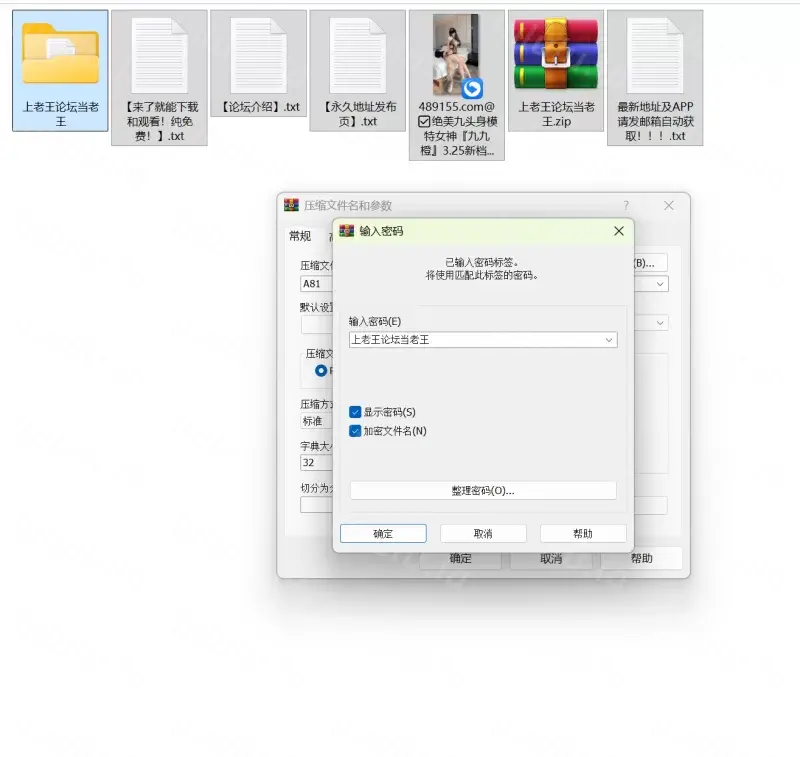Click the 压缩文件名和参数 title text
This screenshot has width=800, height=757.
click(x=348, y=205)
